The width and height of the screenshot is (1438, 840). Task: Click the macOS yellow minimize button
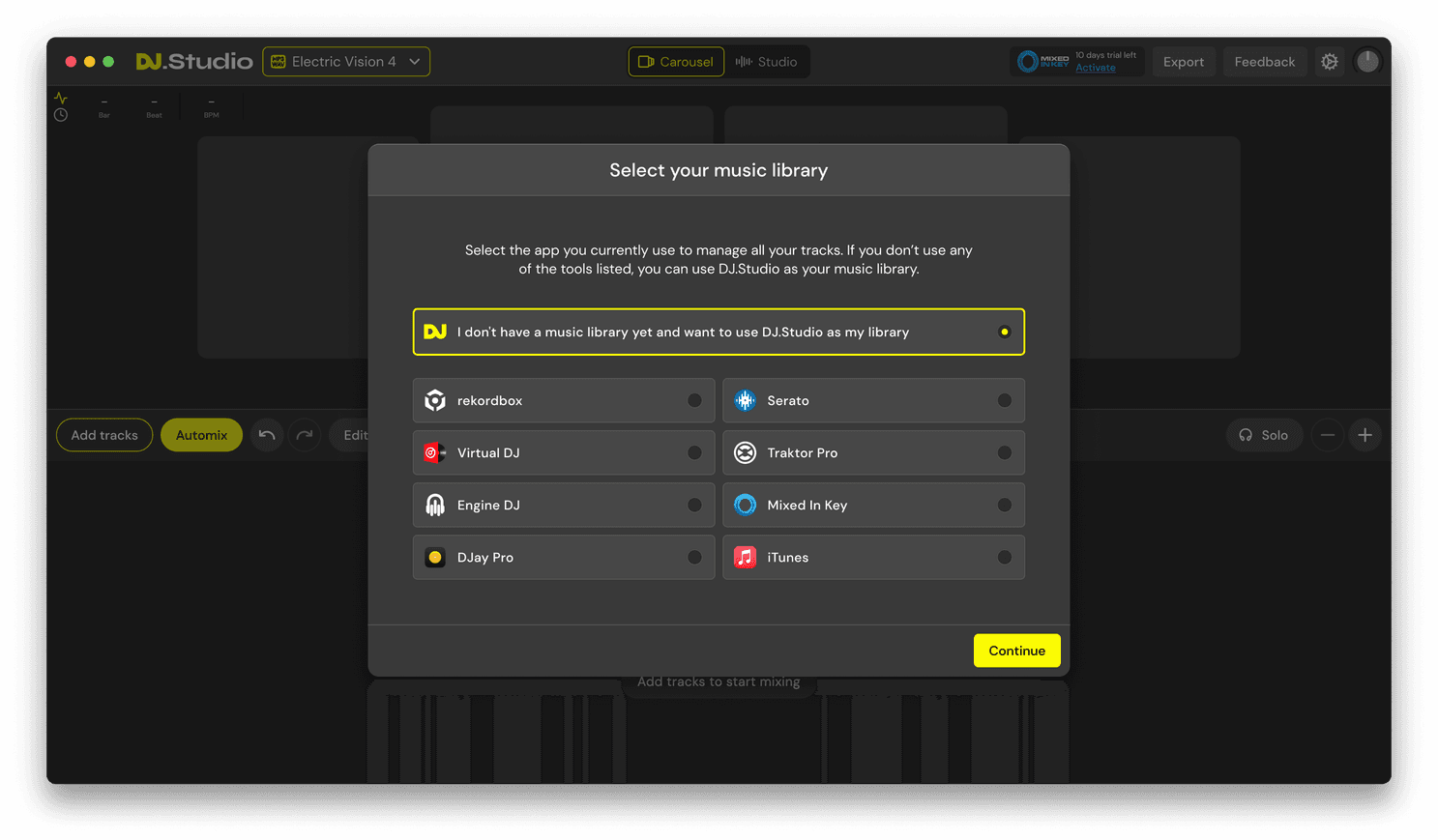[90, 61]
